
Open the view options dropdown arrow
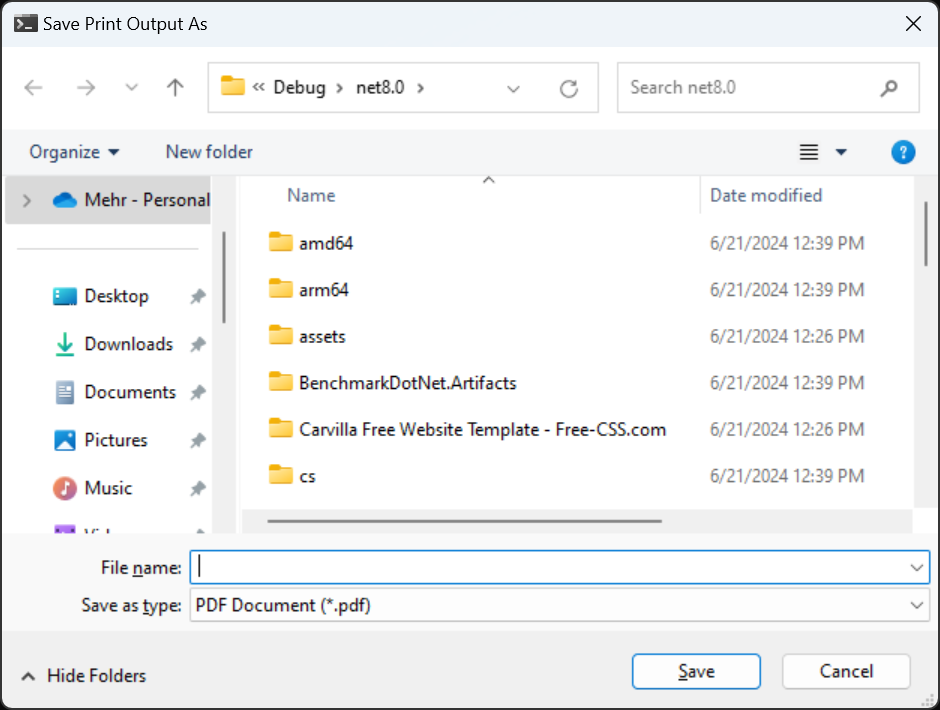point(841,152)
